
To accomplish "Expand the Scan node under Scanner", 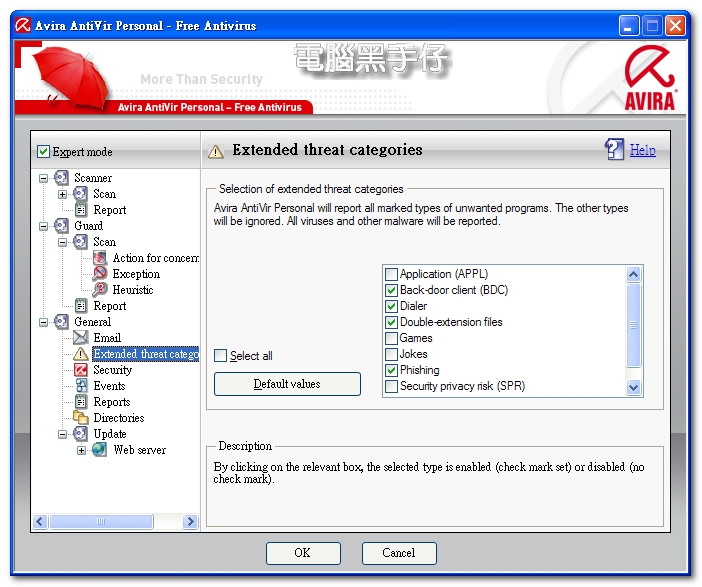I will 62,194.
